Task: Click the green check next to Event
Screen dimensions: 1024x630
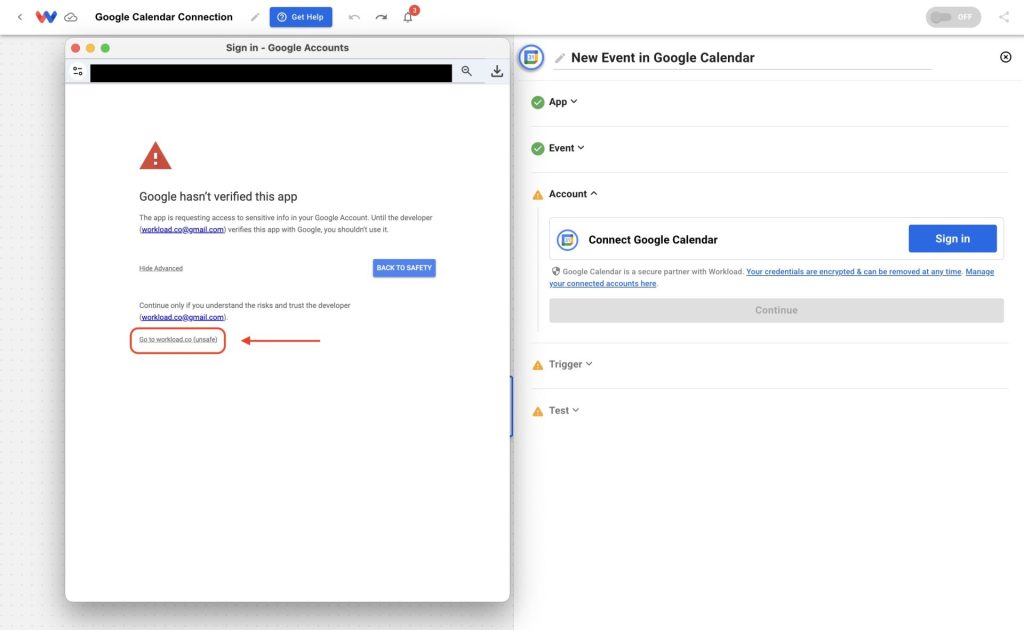Action: tap(537, 149)
